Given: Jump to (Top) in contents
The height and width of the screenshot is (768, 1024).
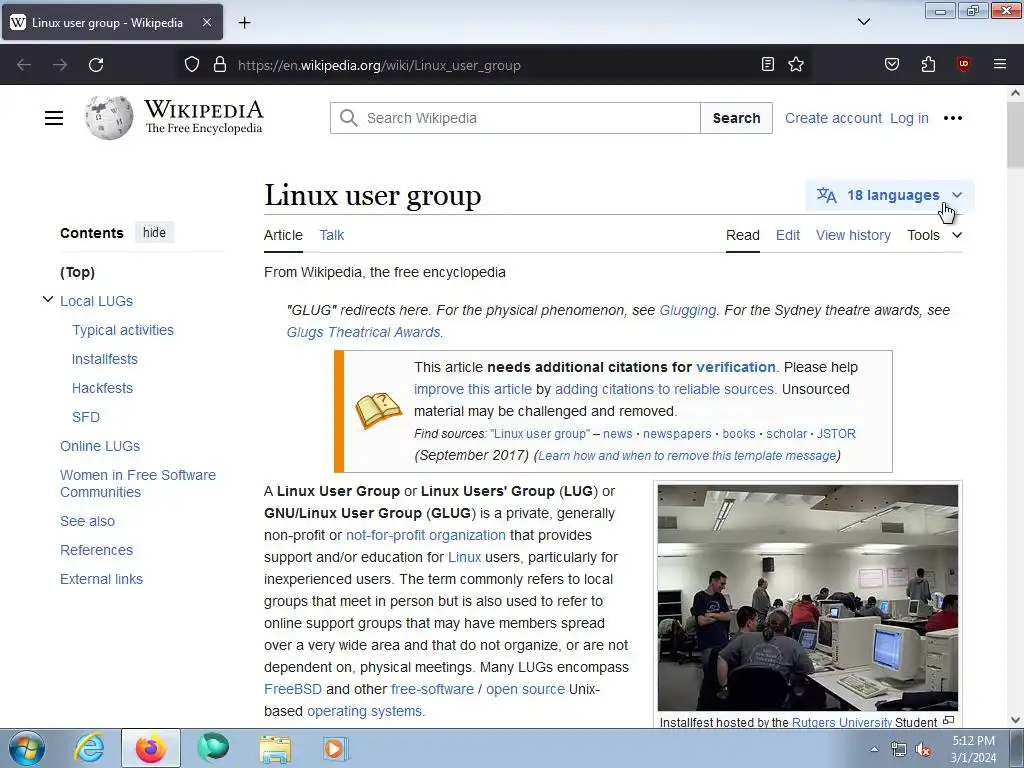Looking at the screenshot, I should point(77,272).
